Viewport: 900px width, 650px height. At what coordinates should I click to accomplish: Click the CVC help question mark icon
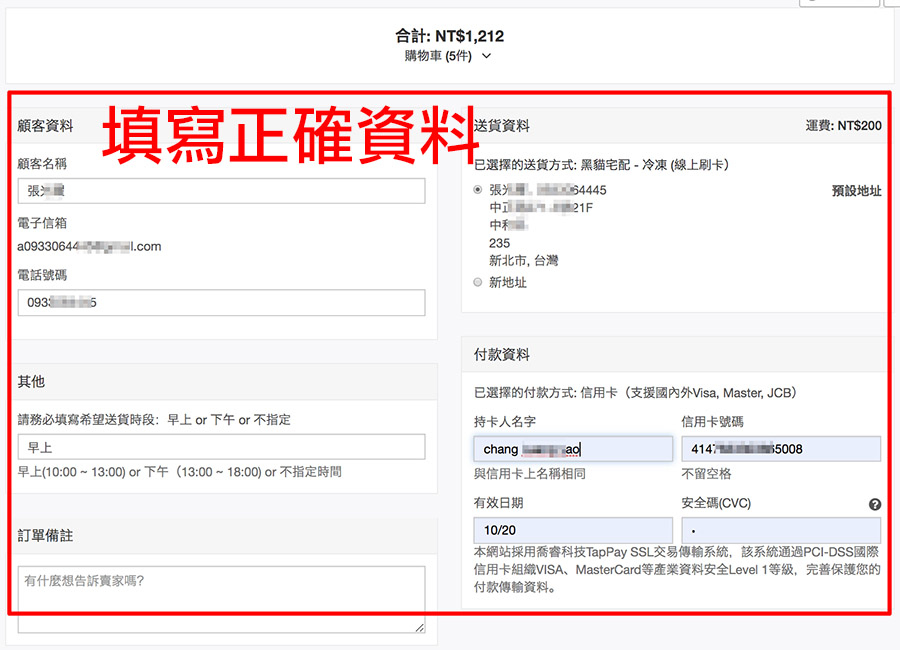point(875,505)
